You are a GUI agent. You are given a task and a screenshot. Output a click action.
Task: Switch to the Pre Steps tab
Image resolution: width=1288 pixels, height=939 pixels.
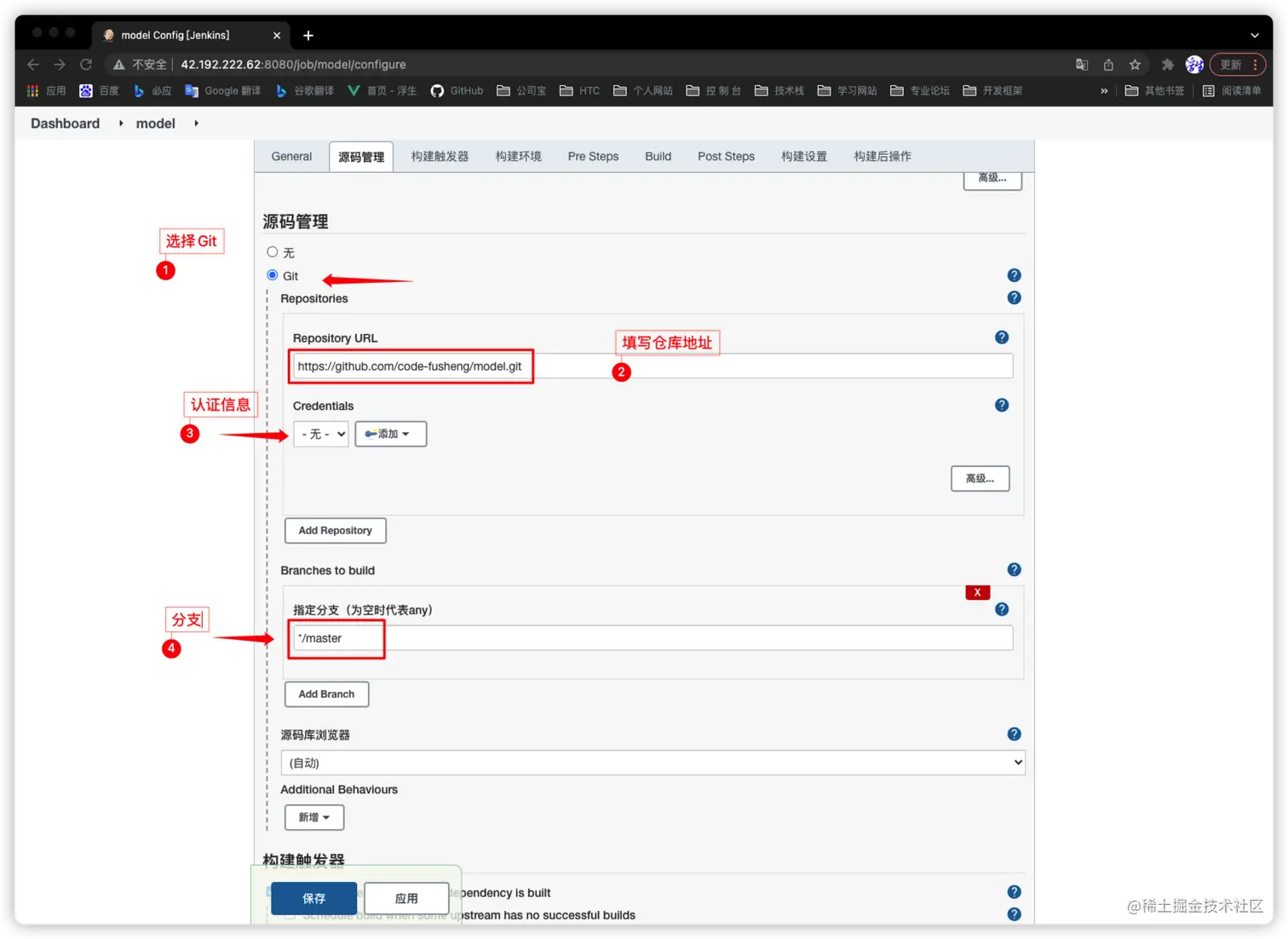click(x=593, y=157)
